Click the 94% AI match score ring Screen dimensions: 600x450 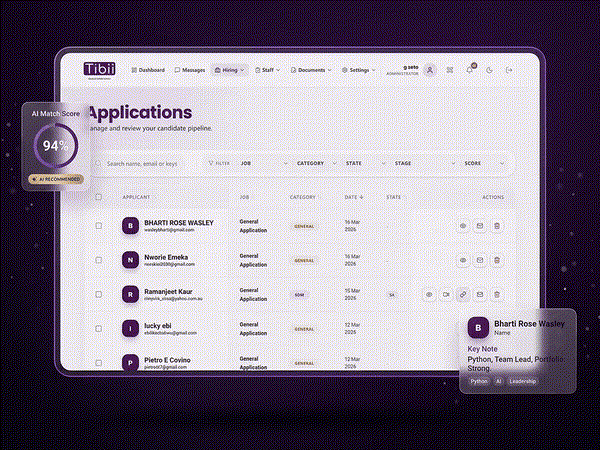coord(56,145)
